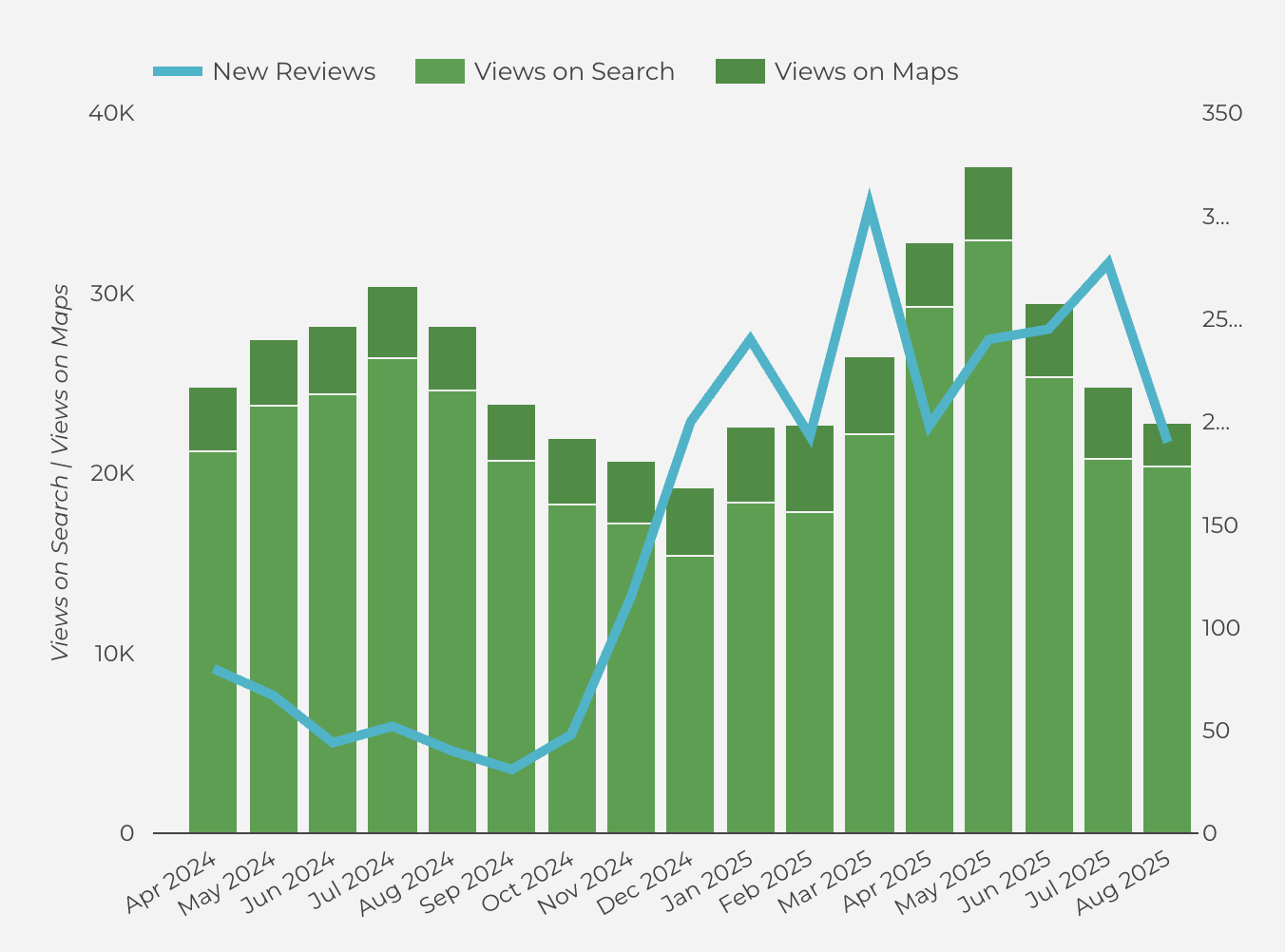
Task: Select the Dec 2024 Views on Search bar
Action: (x=690, y=694)
